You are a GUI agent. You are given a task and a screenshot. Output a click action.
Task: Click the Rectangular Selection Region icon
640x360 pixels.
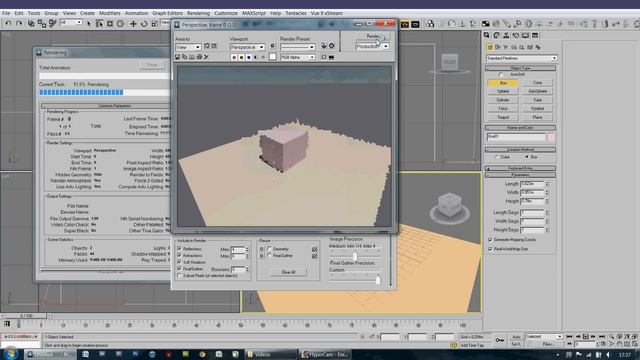[x=110, y=24]
